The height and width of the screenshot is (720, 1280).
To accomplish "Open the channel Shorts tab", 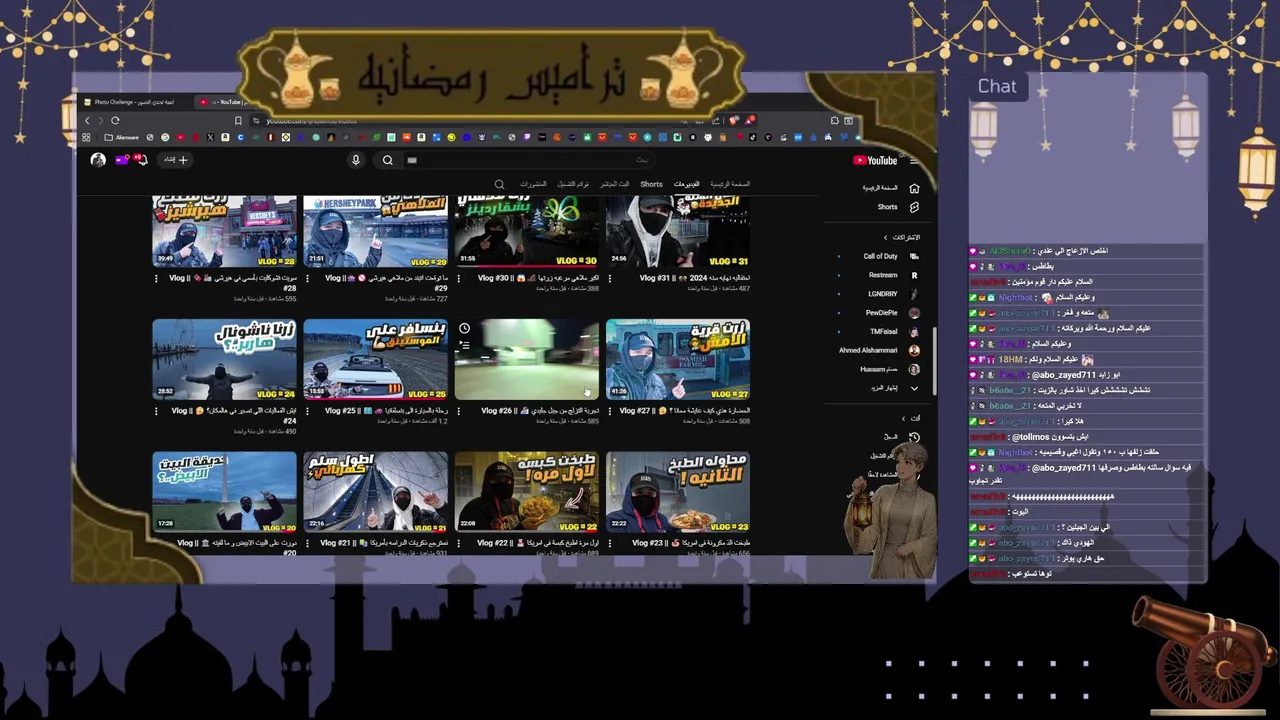I will [x=651, y=184].
